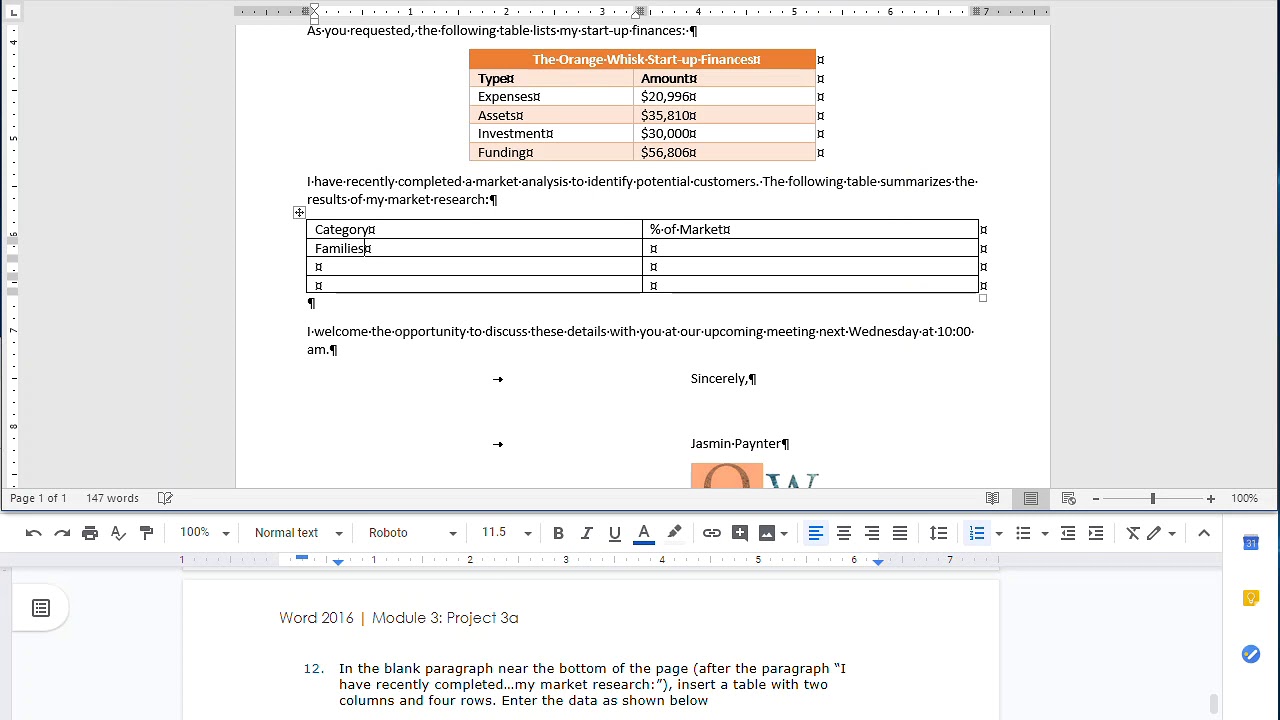Viewport: 1280px width, 720px height.
Task: Undo the last action in Google Docs
Action: tap(34, 533)
